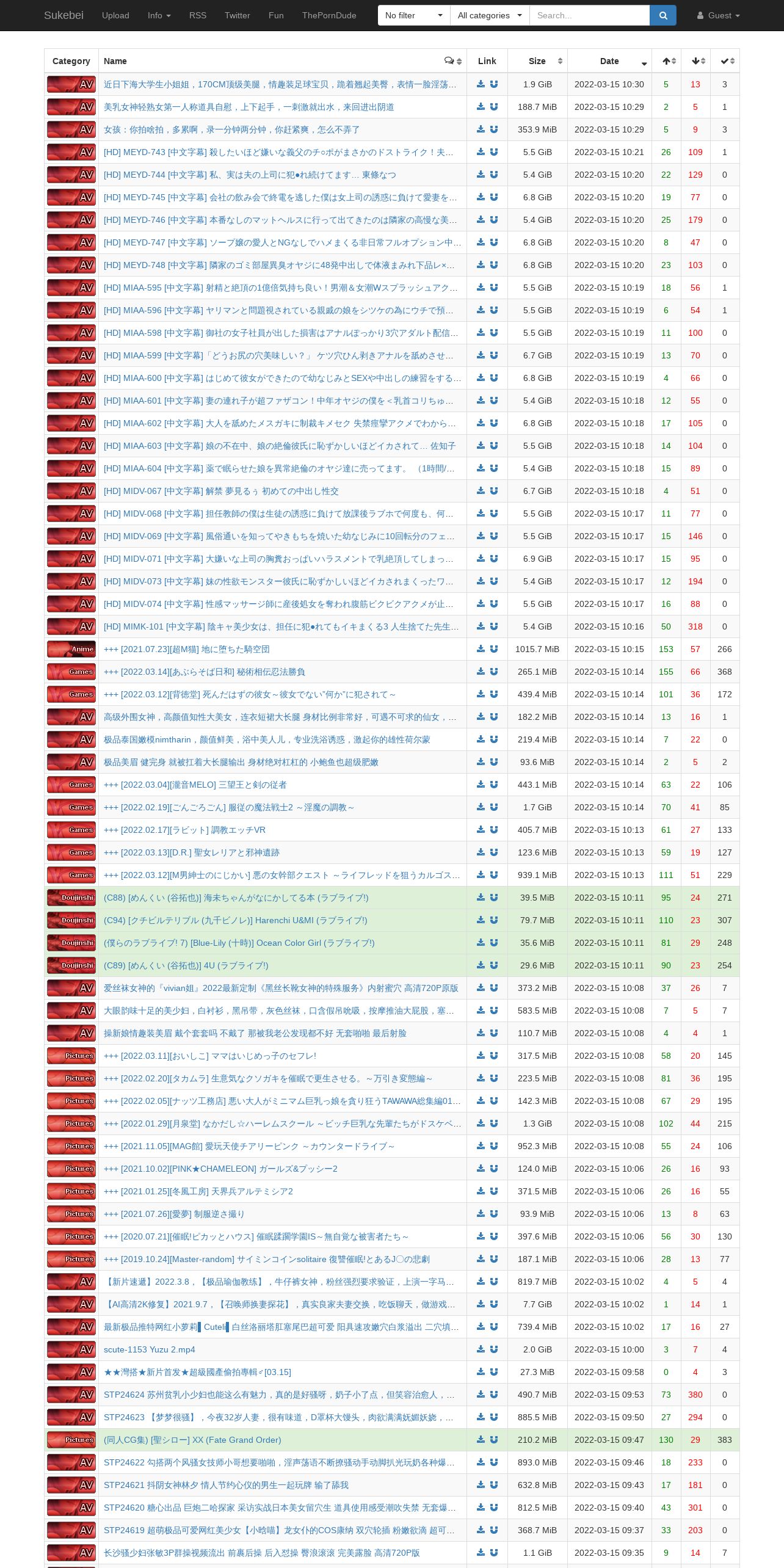
Task: Sort the table by the Date column
Action: (609, 61)
